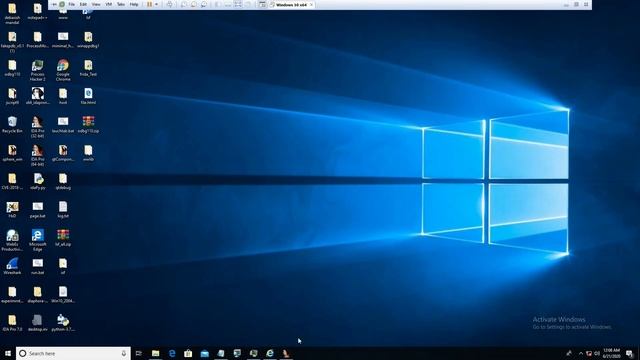Select the IDA Pro (64-bit) desktop shortcut
640x360 pixels.
coord(38,155)
